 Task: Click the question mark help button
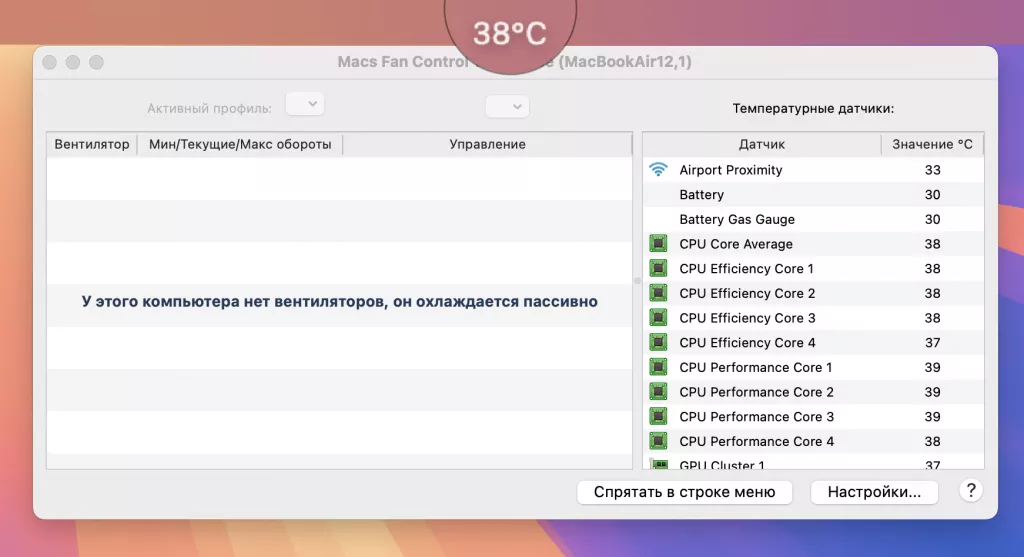tap(970, 491)
